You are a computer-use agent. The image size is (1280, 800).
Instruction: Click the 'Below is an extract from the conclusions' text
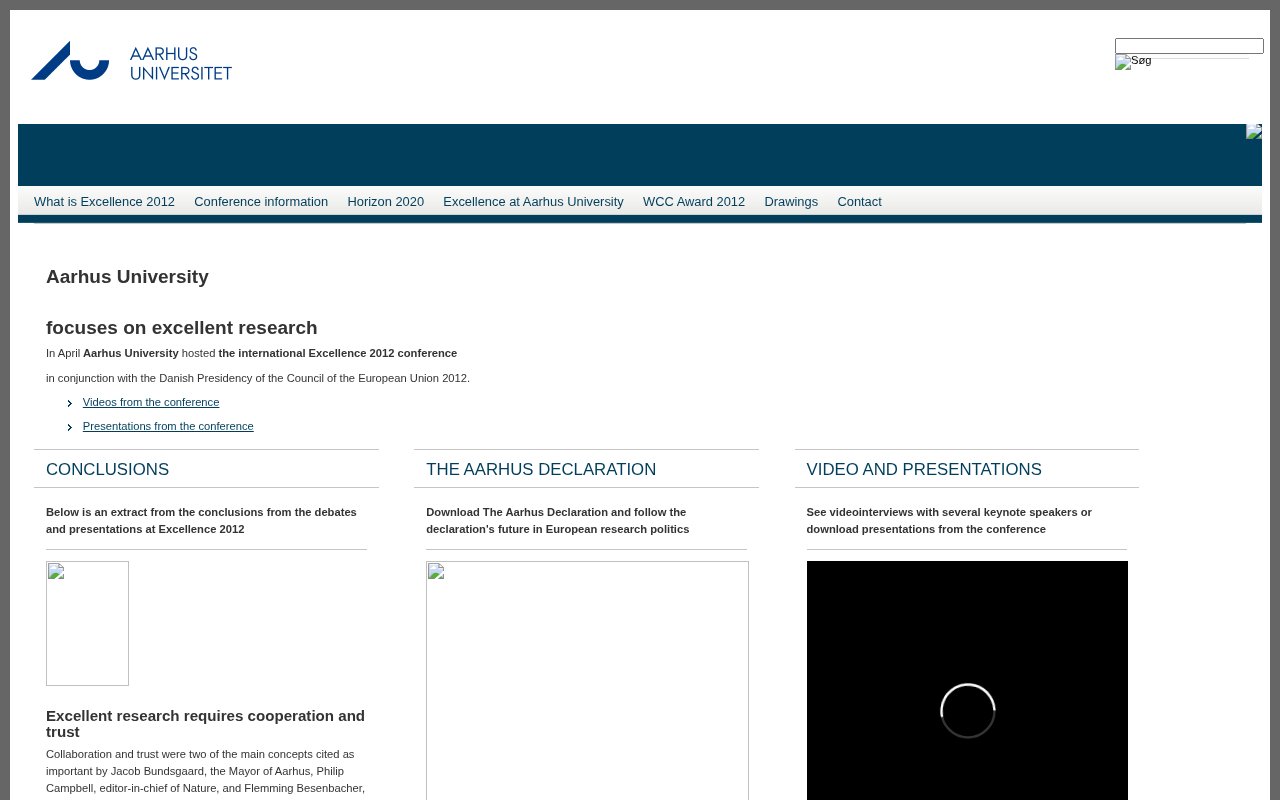coord(201,521)
